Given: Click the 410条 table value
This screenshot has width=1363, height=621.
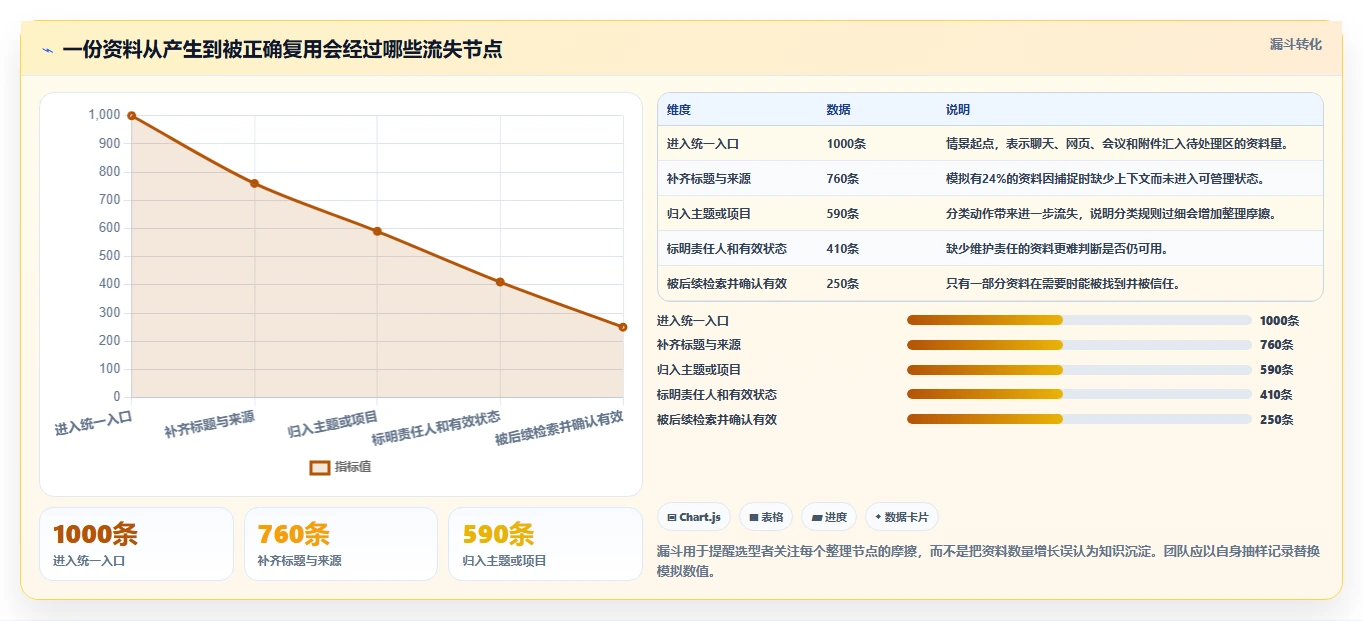Looking at the screenshot, I should [842, 249].
